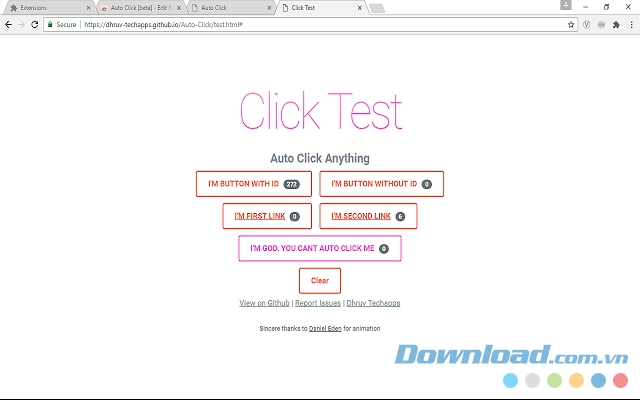Click the I'M BUTTON WITH ID button
Screen dimensions: 640x400
tap(254, 184)
